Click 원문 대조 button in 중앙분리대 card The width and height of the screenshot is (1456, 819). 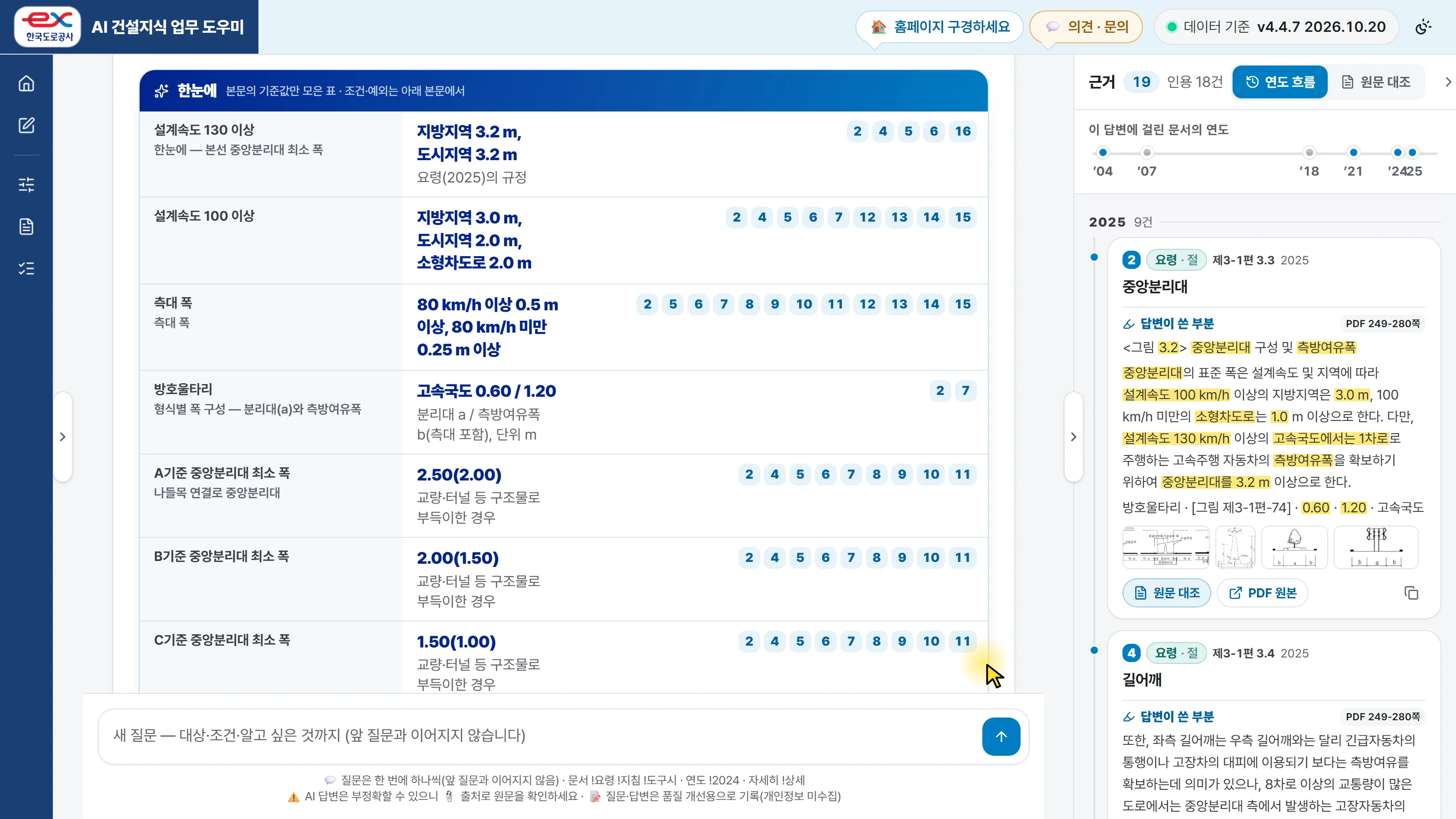(x=1167, y=593)
